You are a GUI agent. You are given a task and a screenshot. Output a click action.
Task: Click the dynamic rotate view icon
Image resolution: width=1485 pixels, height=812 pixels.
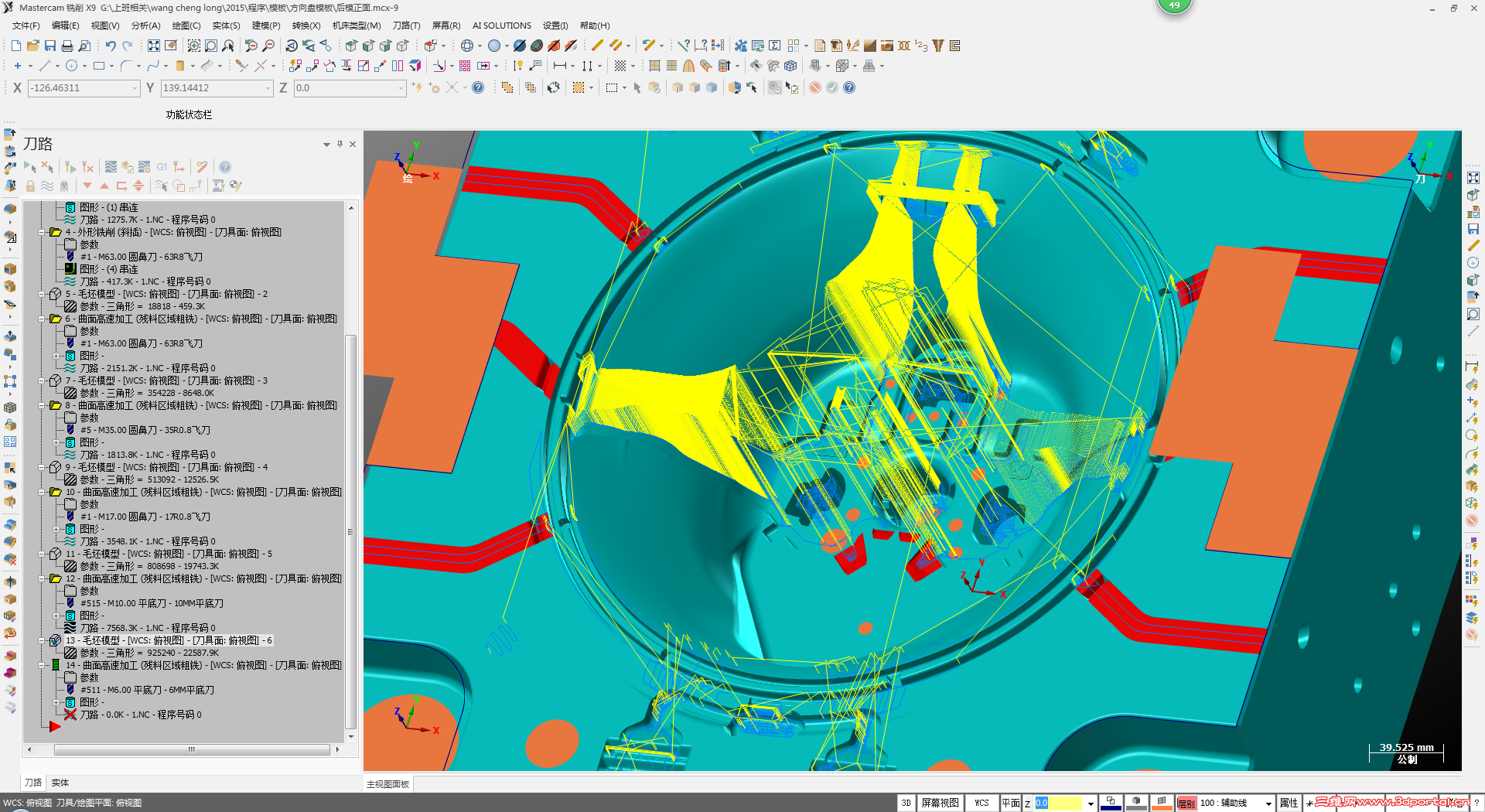coord(292,46)
